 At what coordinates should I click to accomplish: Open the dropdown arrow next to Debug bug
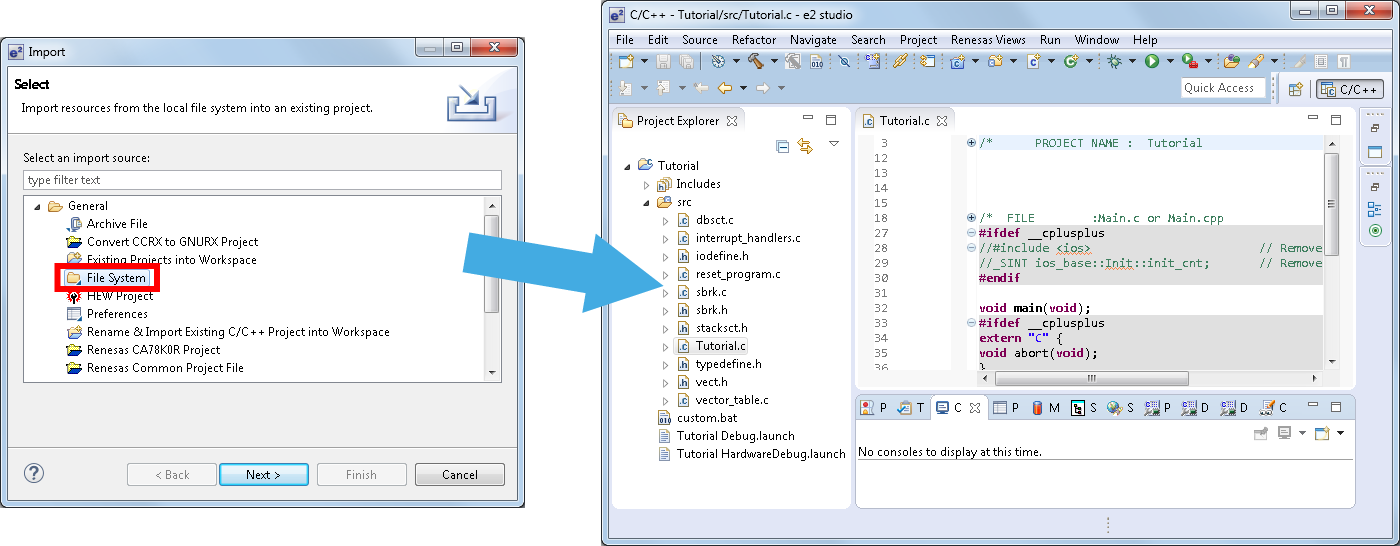[1132, 61]
